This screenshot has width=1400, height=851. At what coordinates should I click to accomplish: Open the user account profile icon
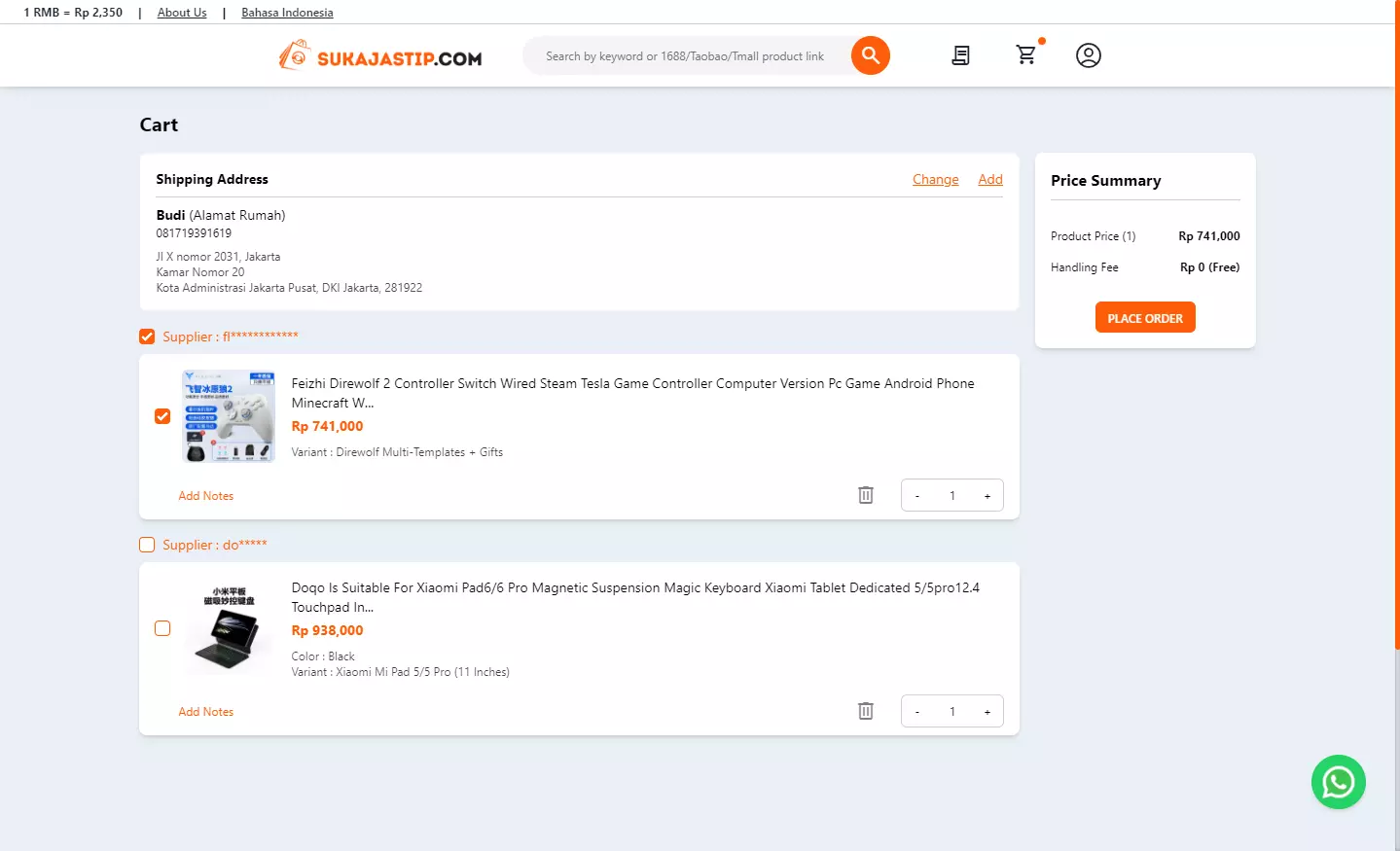[x=1088, y=55]
